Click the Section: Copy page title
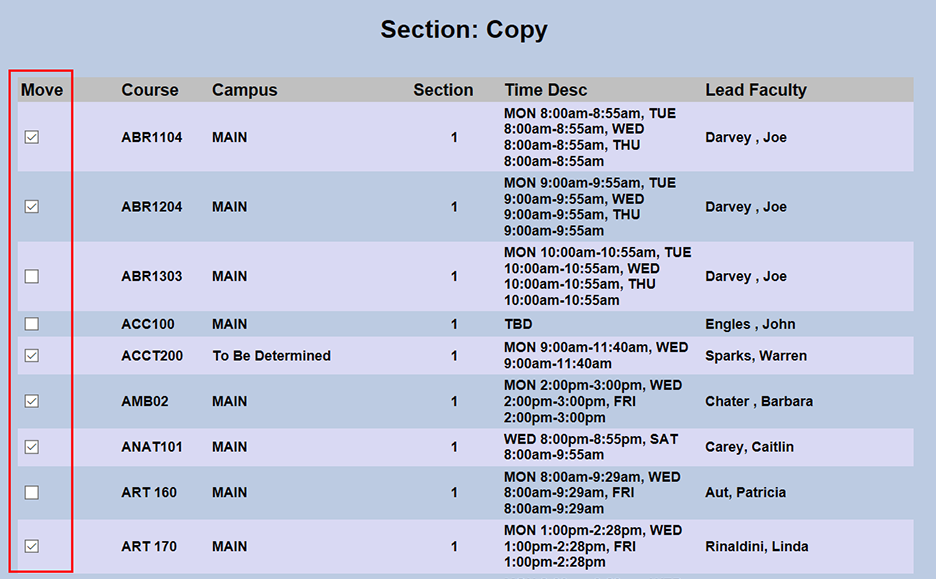The height and width of the screenshot is (579, 936). tap(465, 30)
